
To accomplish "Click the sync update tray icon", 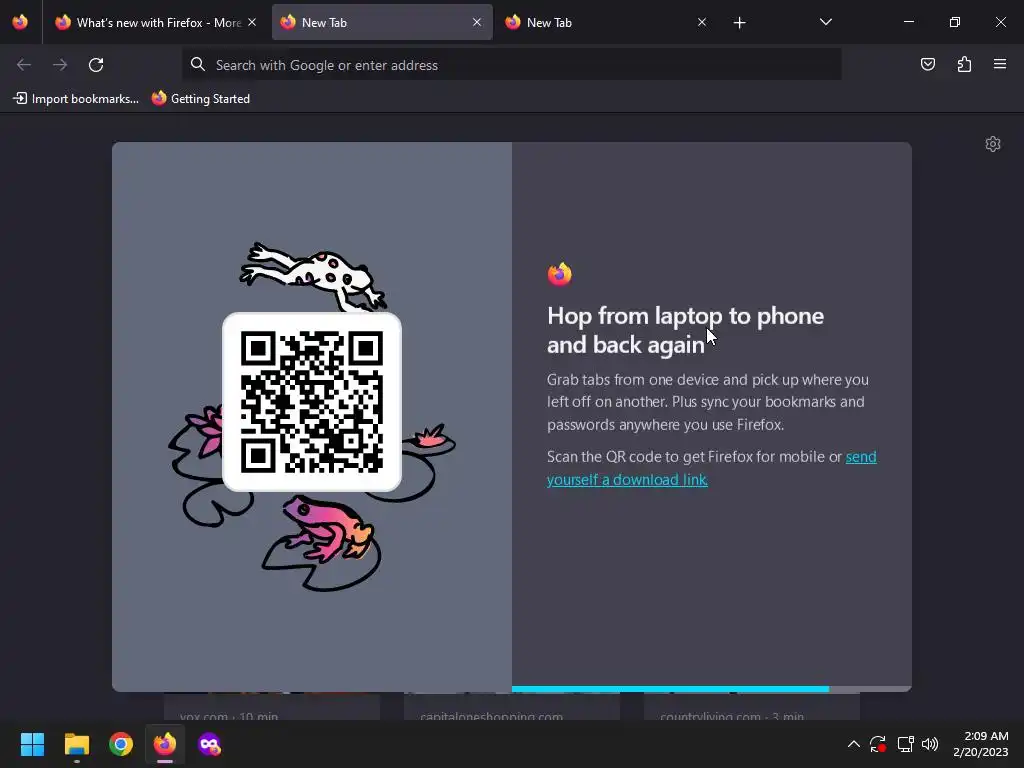I will click(x=878, y=744).
